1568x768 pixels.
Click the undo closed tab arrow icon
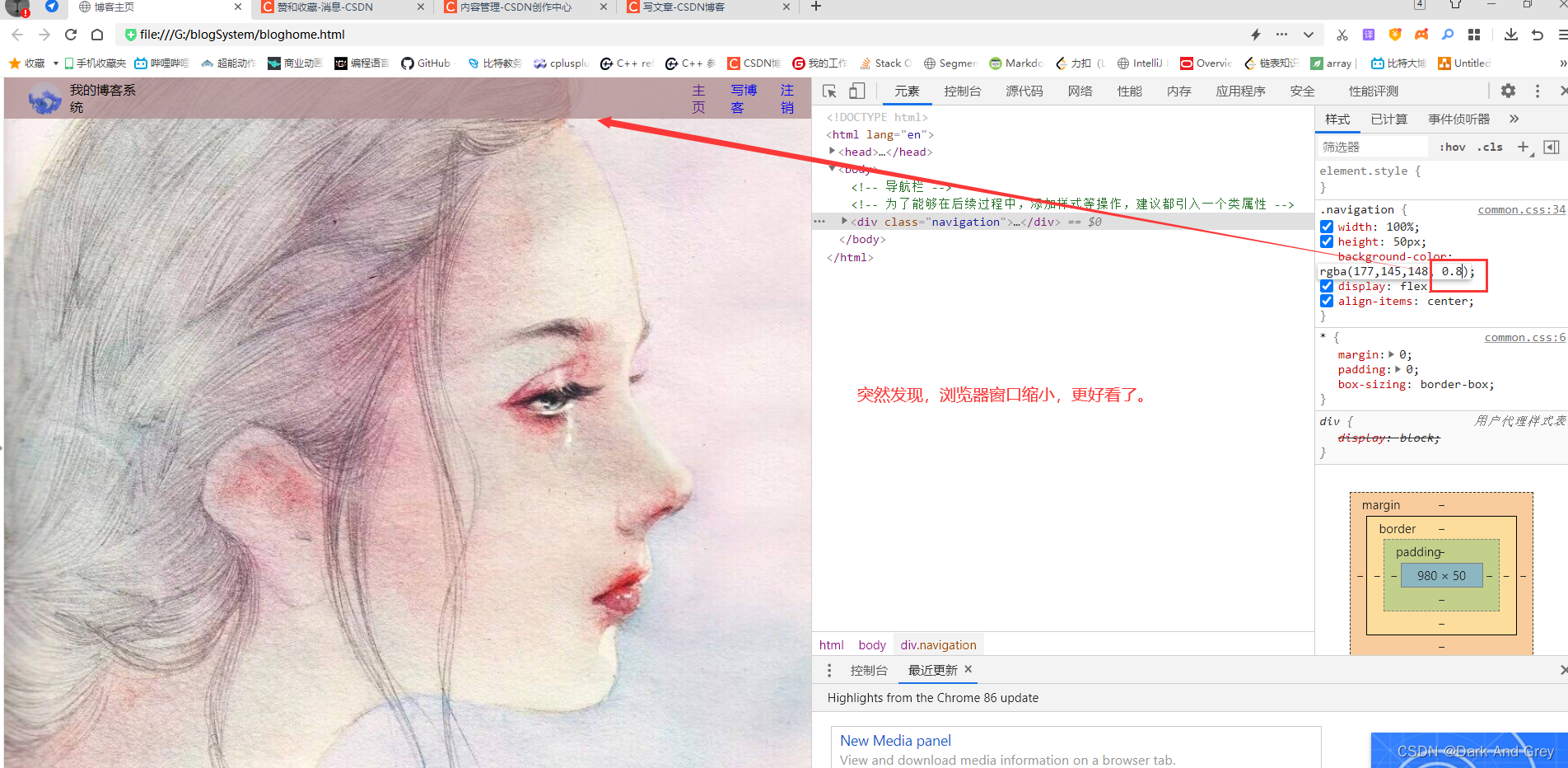pyautogui.click(x=1538, y=35)
